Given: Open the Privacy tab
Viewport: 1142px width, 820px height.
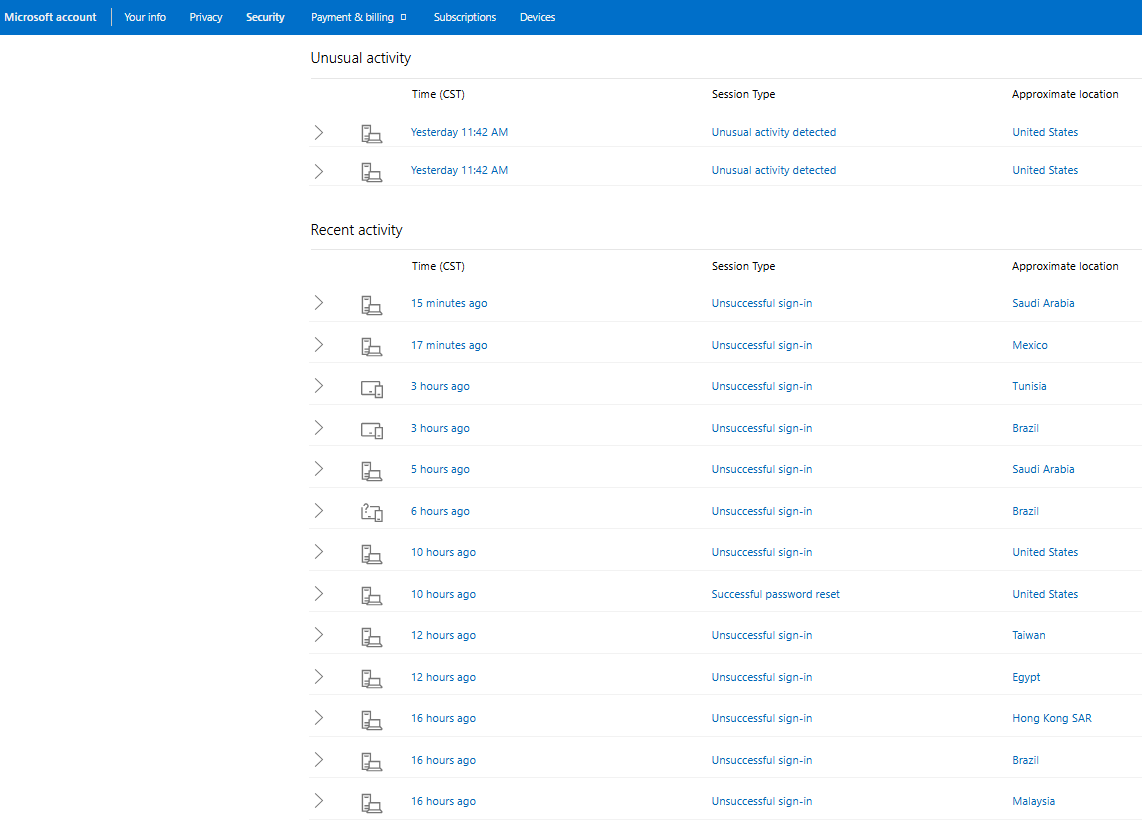Looking at the screenshot, I should pos(206,17).
